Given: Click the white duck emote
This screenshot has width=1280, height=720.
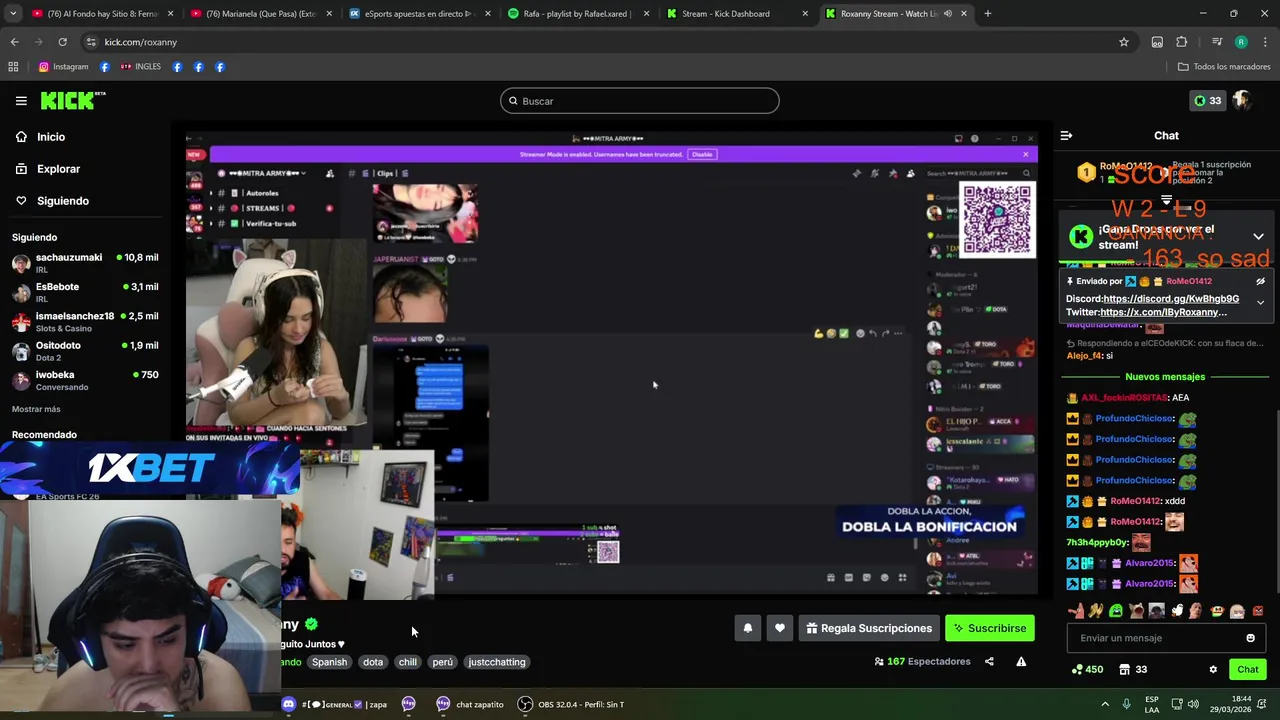Looking at the screenshot, I should pyautogui.click(x=1176, y=611).
